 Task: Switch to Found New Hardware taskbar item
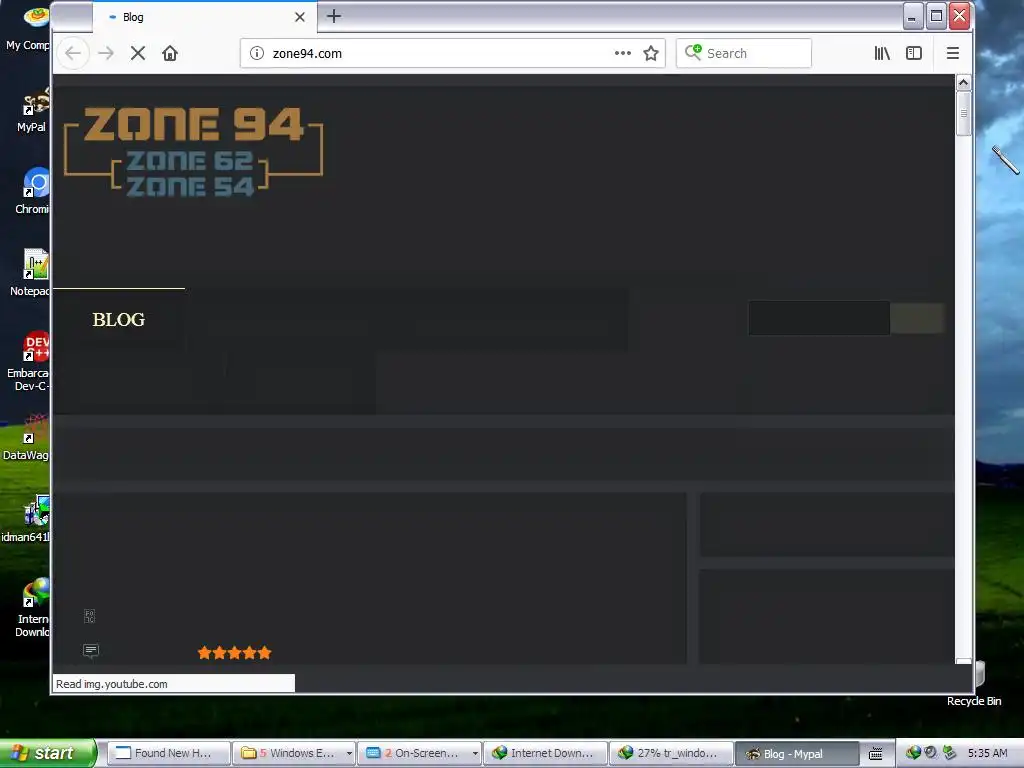click(x=168, y=753)
